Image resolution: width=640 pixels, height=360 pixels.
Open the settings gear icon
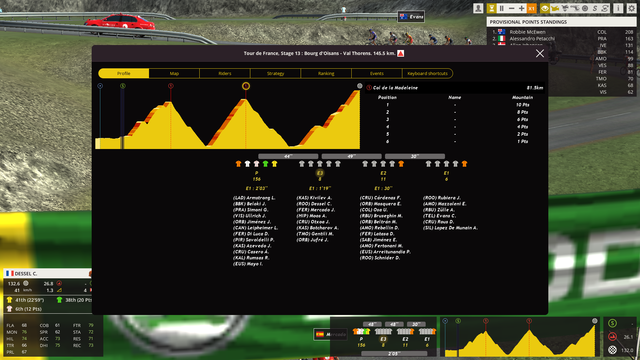tap(631, 8)
